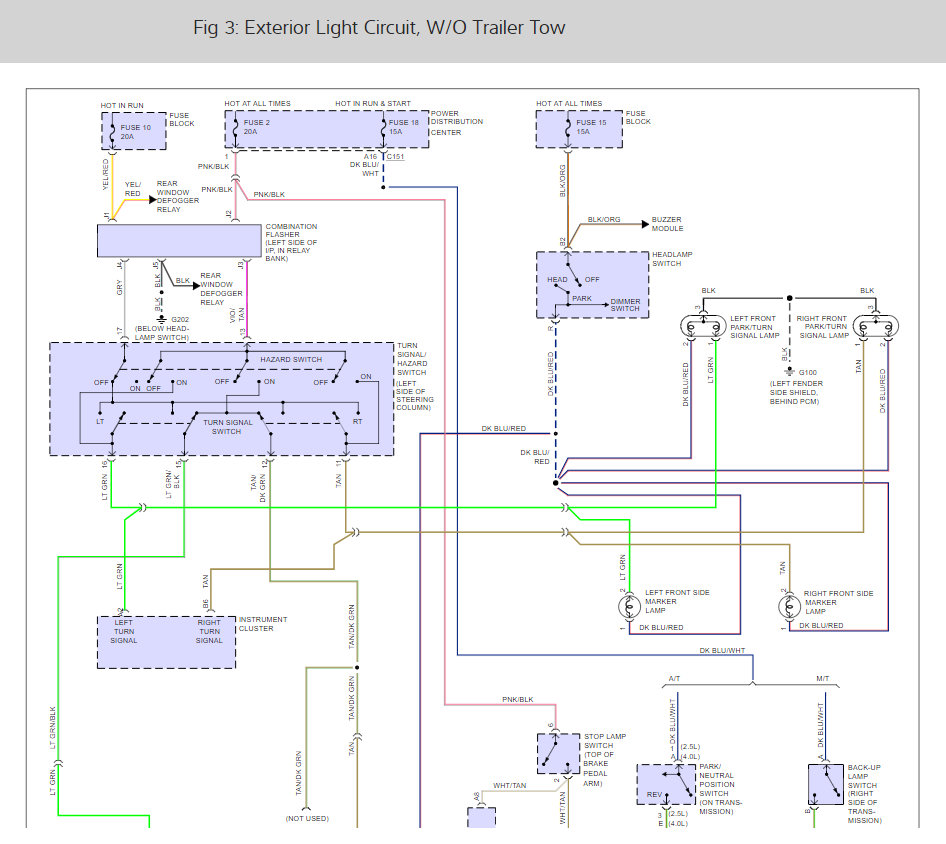
Task: Click the 'PARK' position in headlamp switch
Action: point(582,298)
